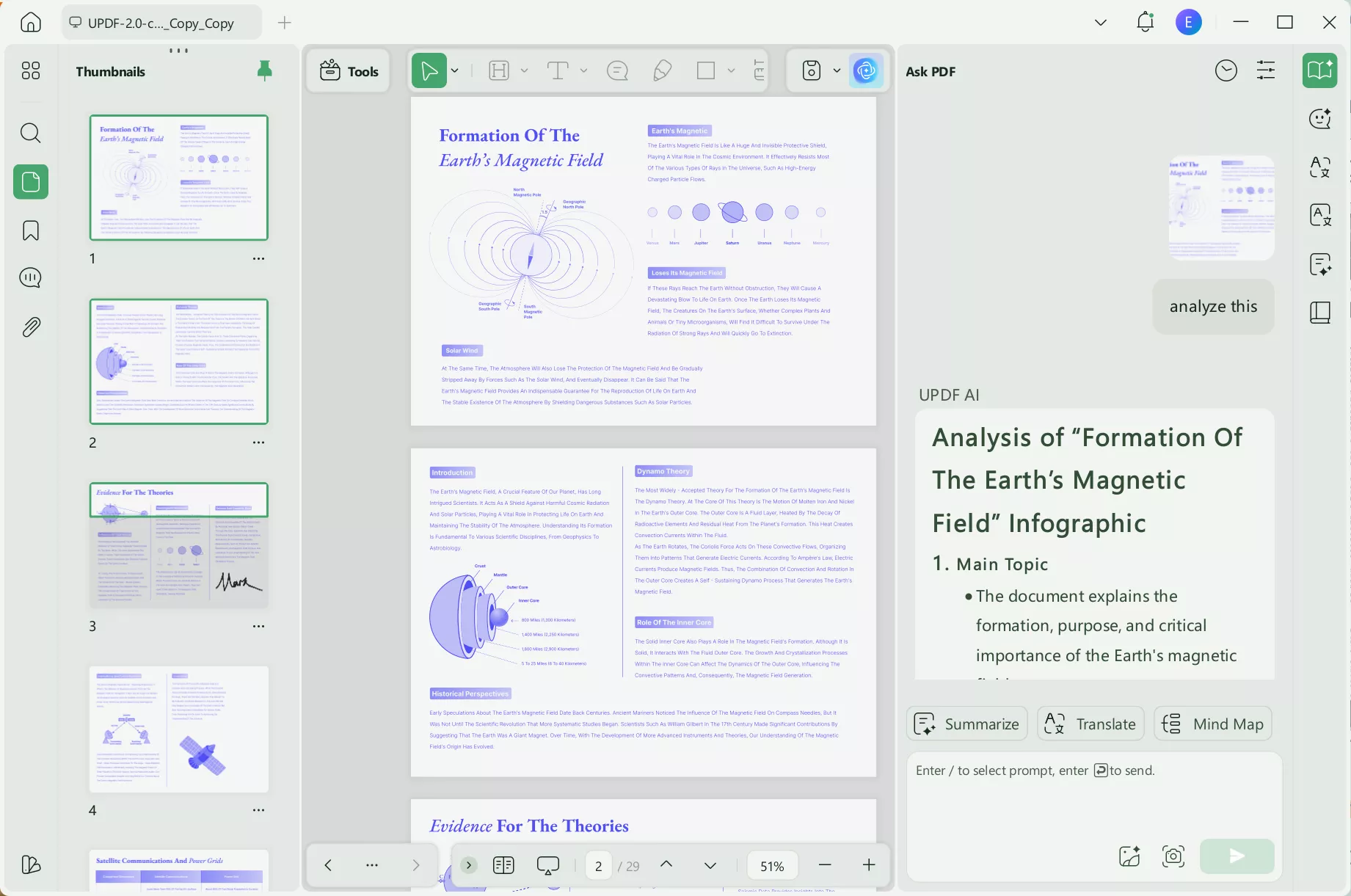Open the user account avatar E

pyautogui.click(x=1188, y=22)
